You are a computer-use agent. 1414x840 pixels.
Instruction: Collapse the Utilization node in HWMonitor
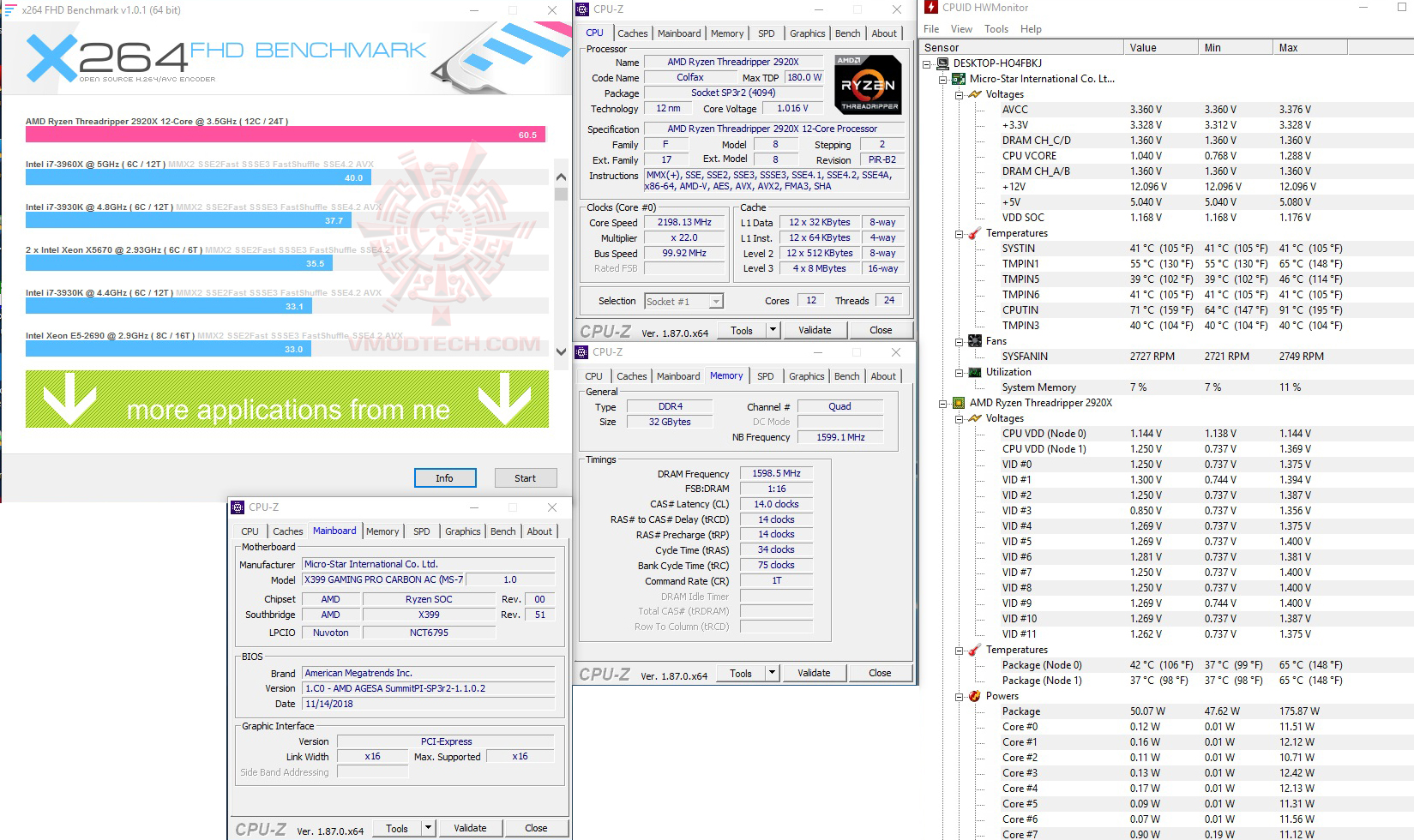[960, 372]
